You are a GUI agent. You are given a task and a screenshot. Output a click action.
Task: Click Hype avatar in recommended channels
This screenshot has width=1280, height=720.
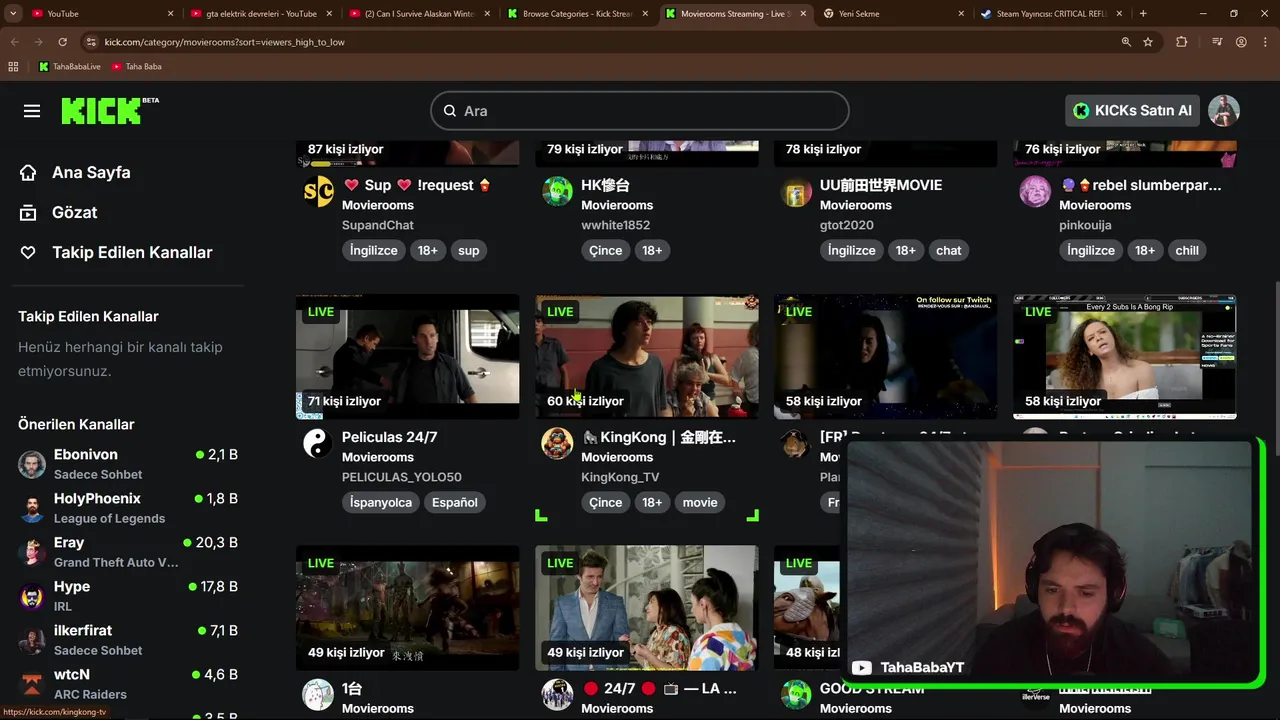32,596
